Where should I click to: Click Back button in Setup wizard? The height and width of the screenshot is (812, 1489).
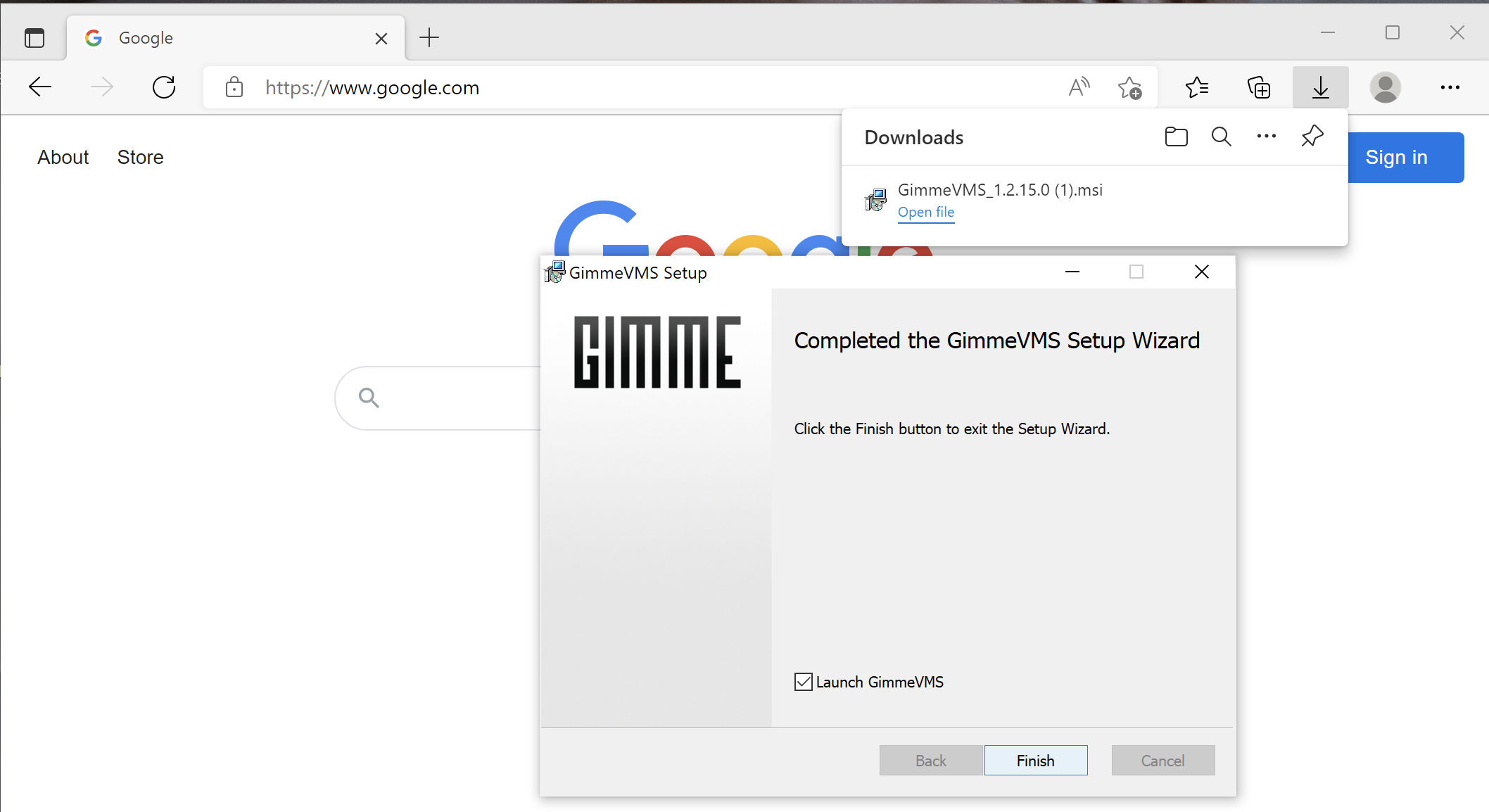[931, 761]
